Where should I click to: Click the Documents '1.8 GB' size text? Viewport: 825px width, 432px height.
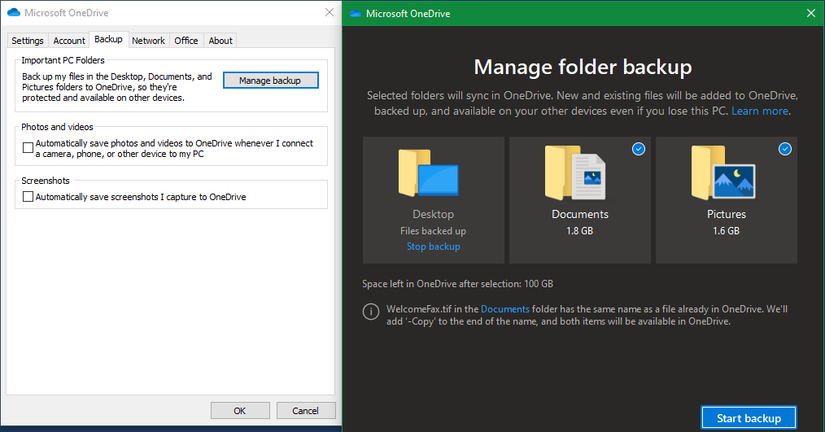click(580, 231)
